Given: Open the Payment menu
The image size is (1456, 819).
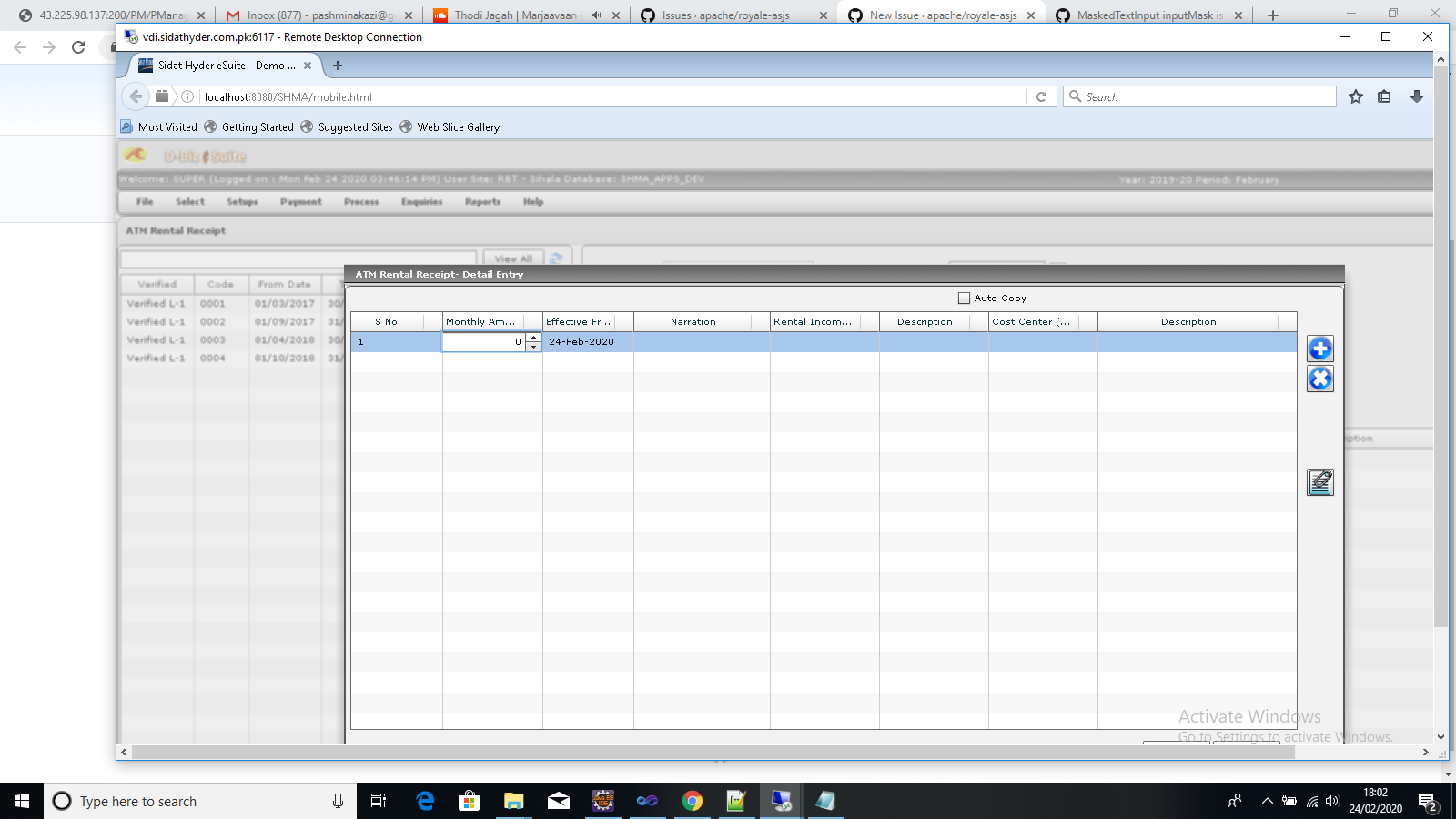Looking at the screenshot, I should coord(301,202).
